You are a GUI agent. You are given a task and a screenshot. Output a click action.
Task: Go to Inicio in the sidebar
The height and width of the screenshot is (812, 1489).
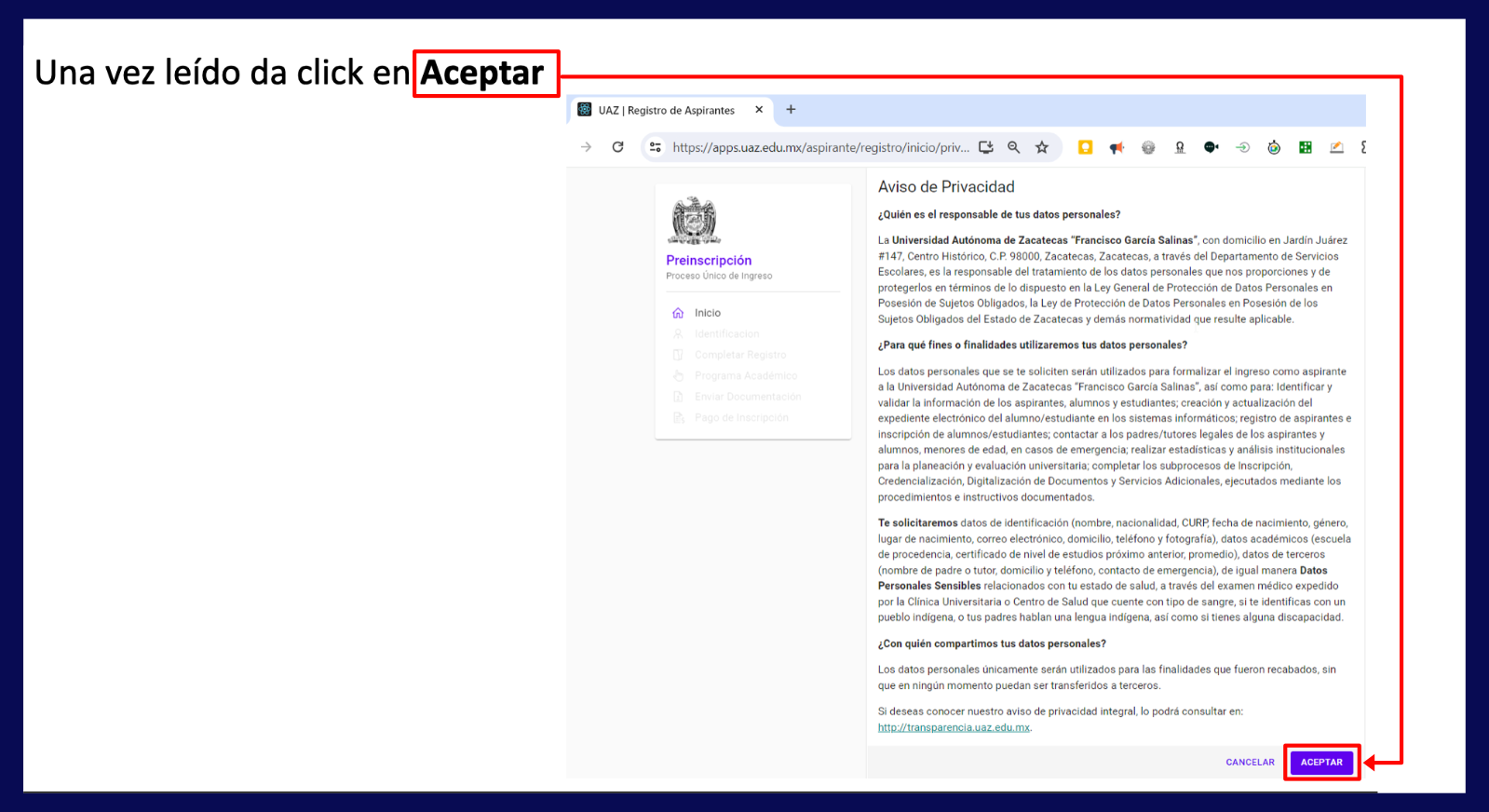click(707, 313)
